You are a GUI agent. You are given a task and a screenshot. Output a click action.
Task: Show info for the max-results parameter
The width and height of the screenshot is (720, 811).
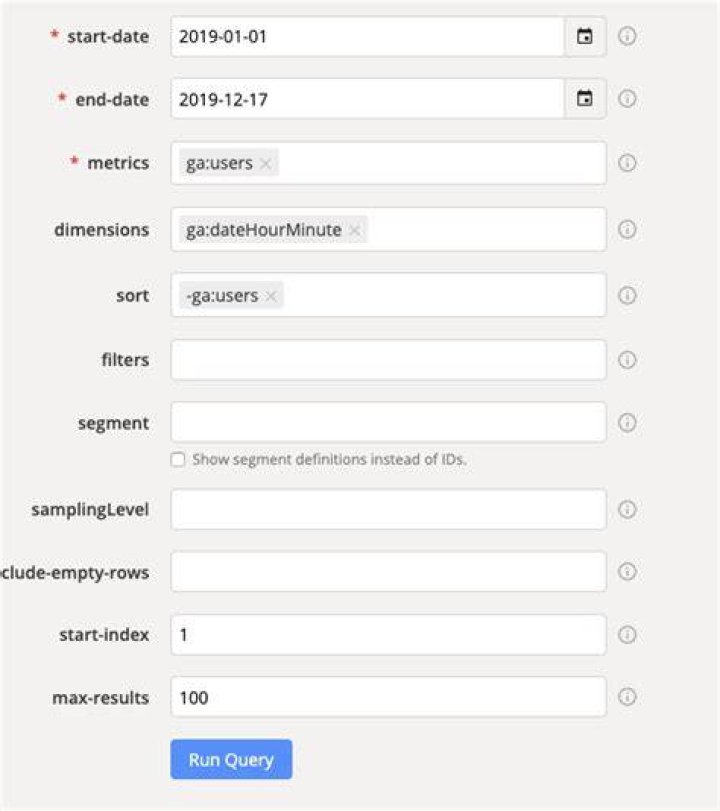(627, 697)
